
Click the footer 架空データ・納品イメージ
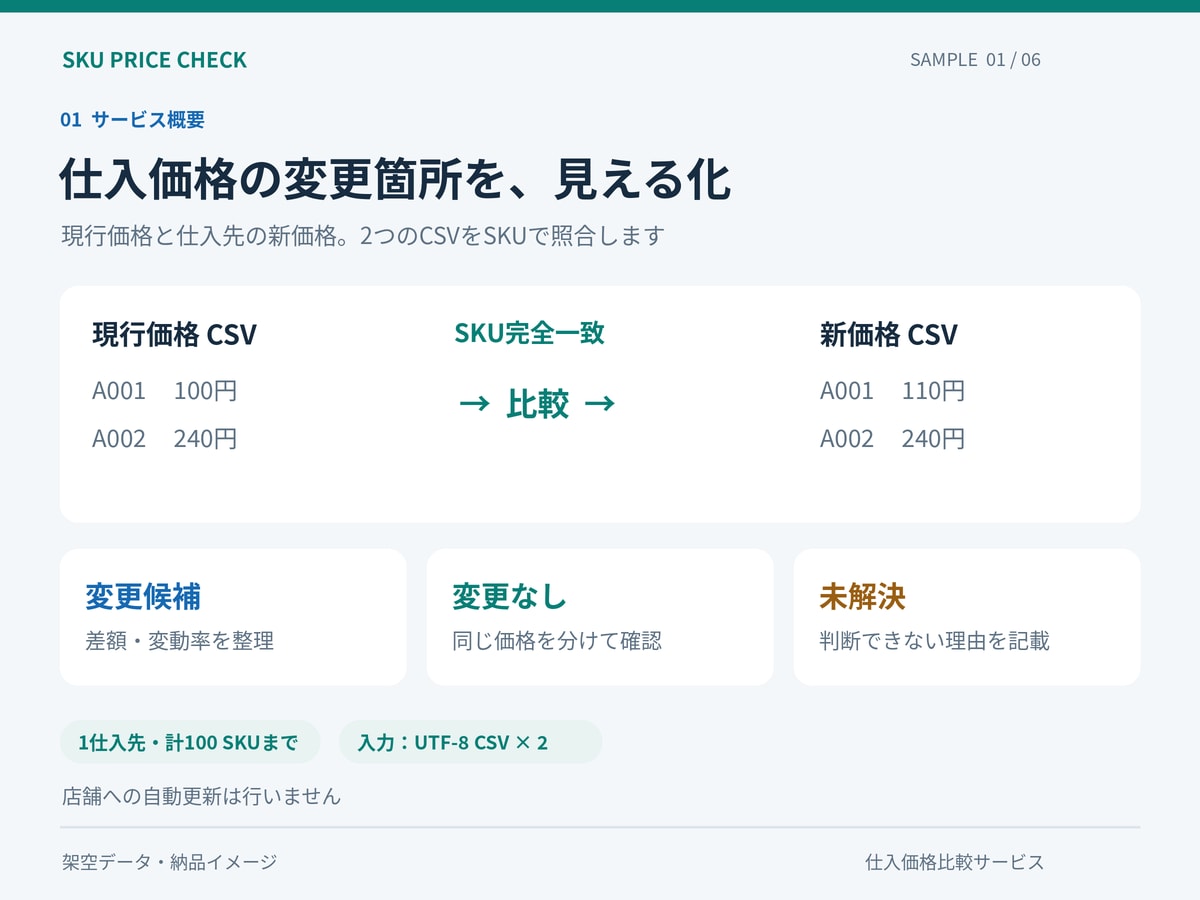click(x=169, y=862)
